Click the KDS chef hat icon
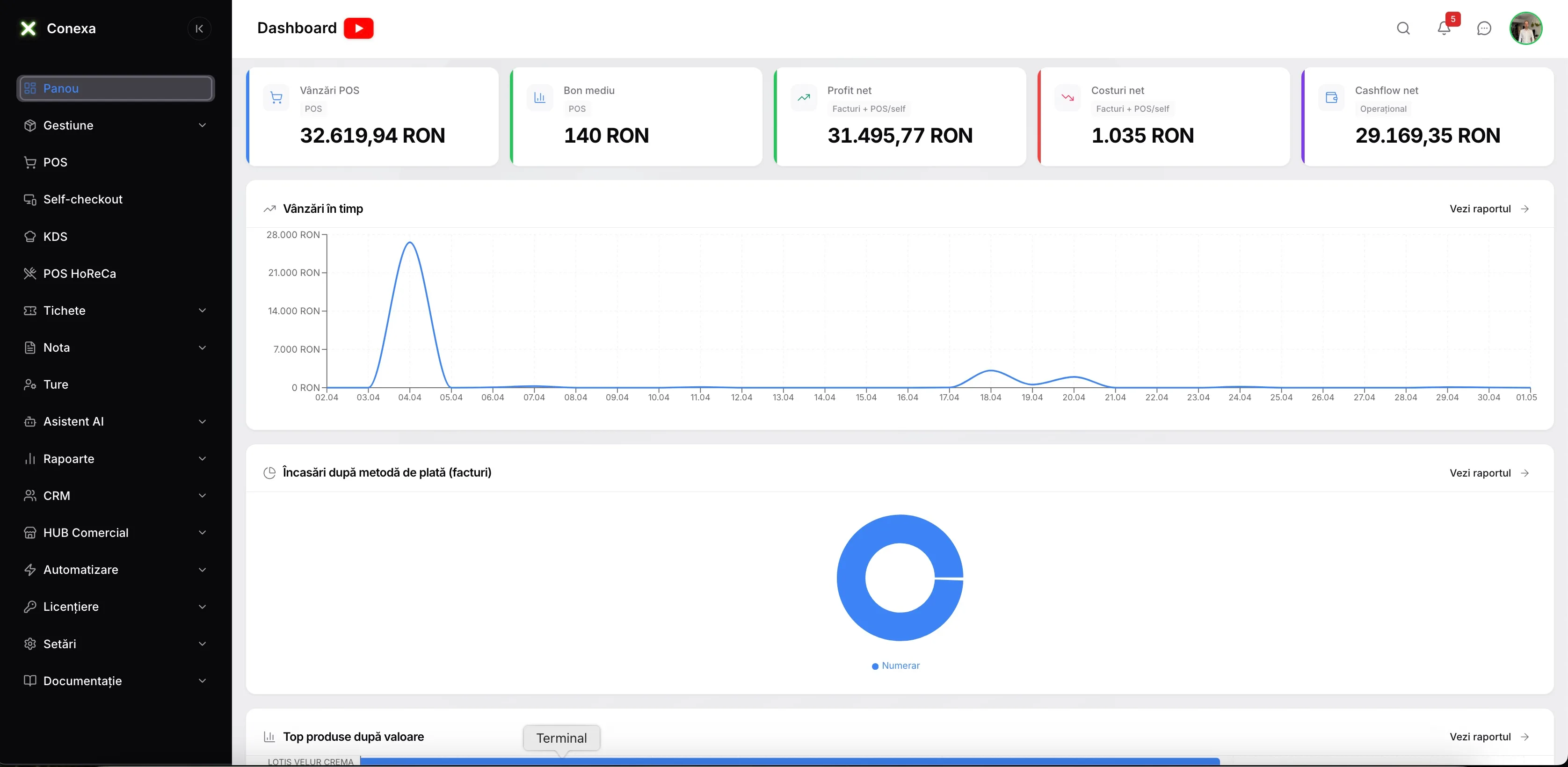This screenshot has width=1568, height=767. click(30, 237)
